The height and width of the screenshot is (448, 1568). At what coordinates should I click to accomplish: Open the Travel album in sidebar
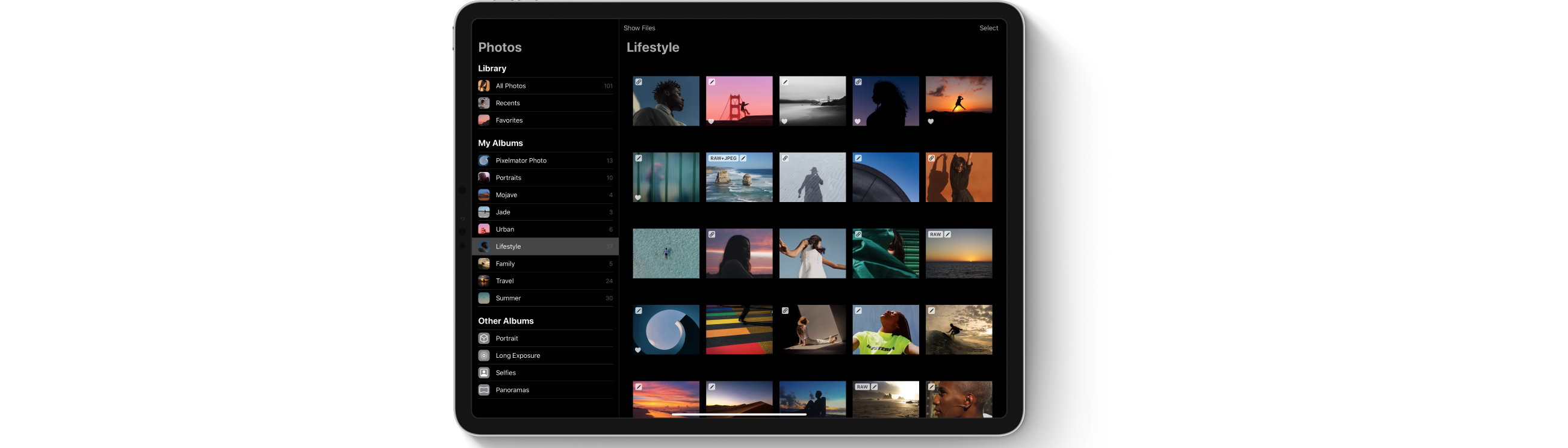click(x=504, y=281)
